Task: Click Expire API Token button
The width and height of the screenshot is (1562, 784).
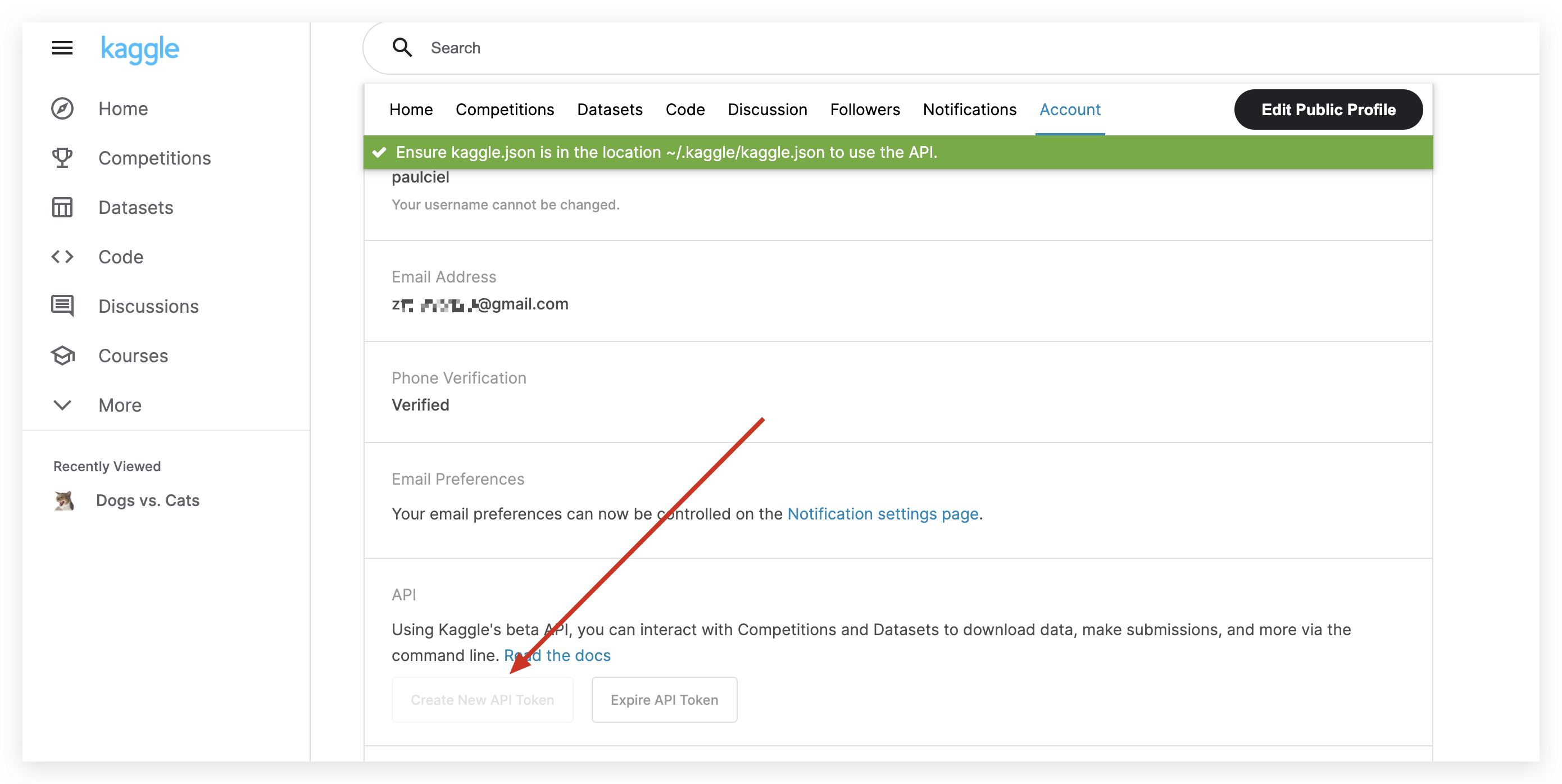Action: [664, 700]
